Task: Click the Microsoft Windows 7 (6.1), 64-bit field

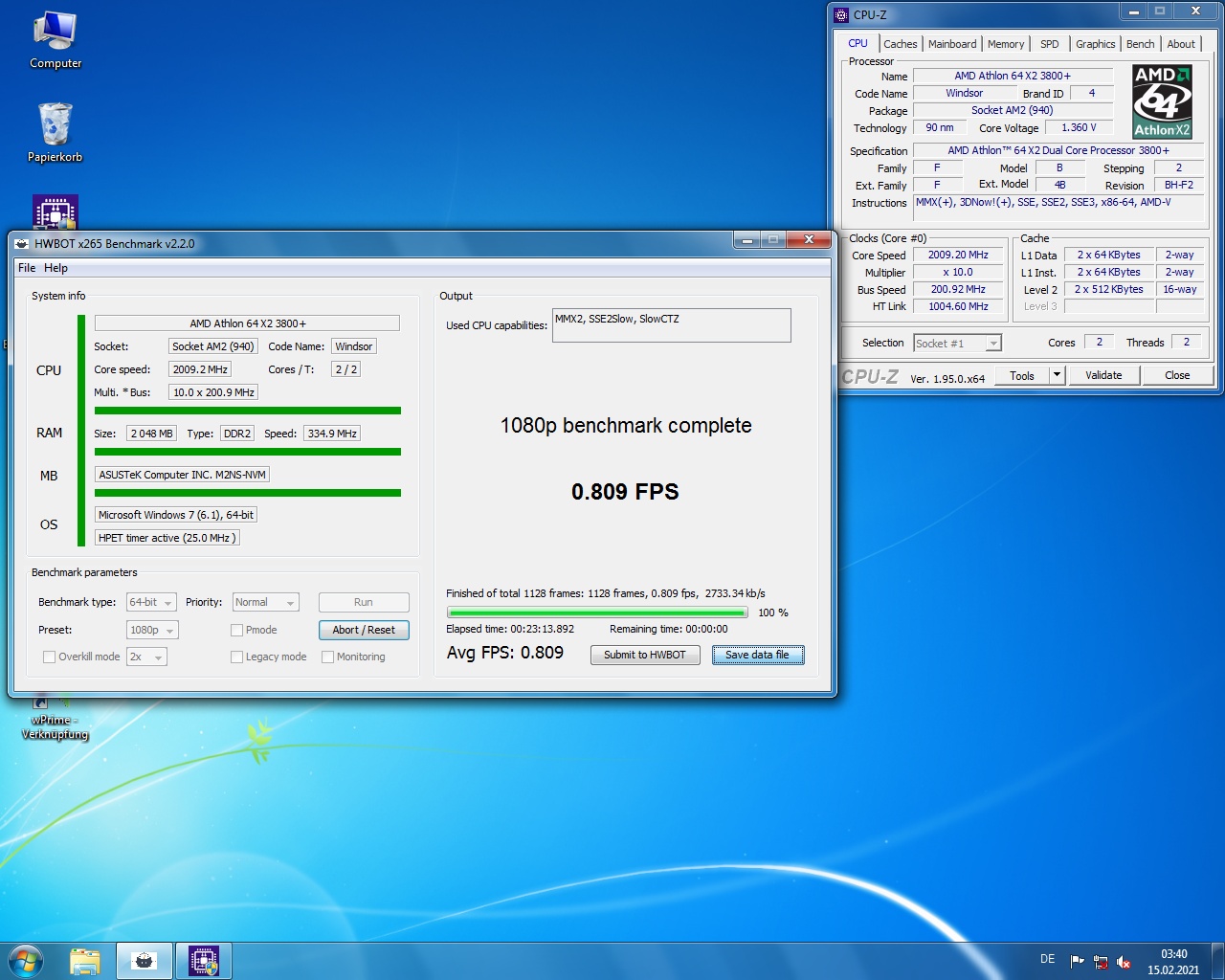Action: [176, 515]
